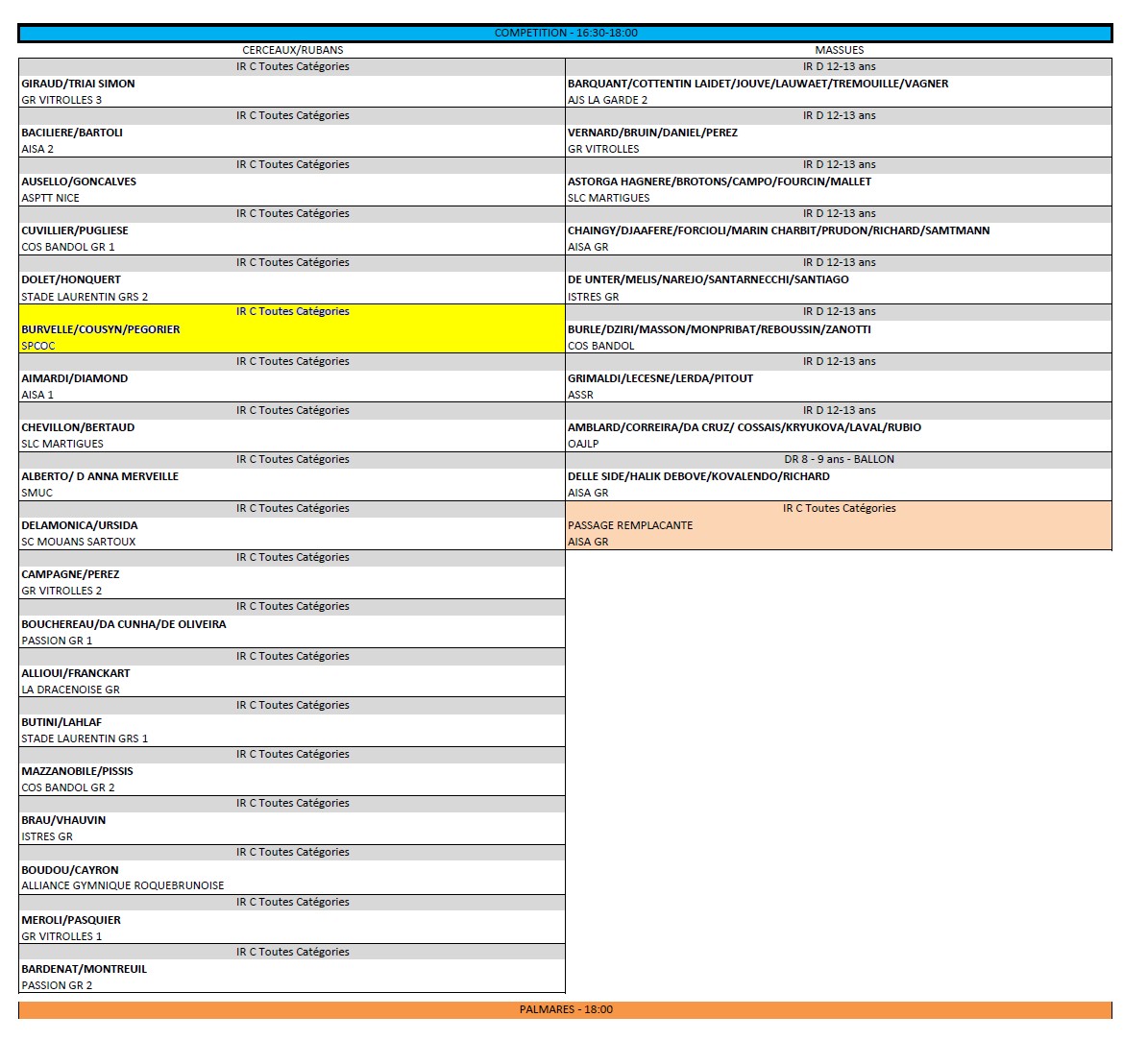1148x1041 pixels.
Task: Select the "COMPETITION - 16:30-18:00" blue header
Action: 565,33
